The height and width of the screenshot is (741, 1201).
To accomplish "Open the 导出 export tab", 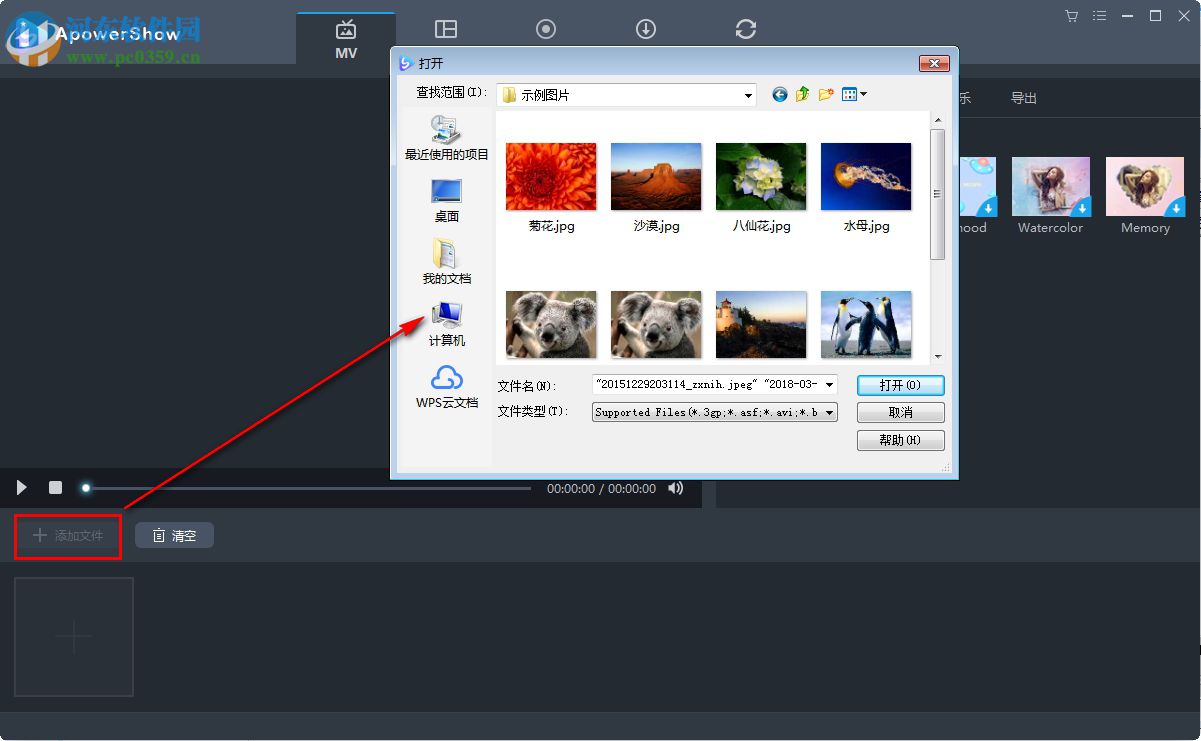I will (1023, 98).
